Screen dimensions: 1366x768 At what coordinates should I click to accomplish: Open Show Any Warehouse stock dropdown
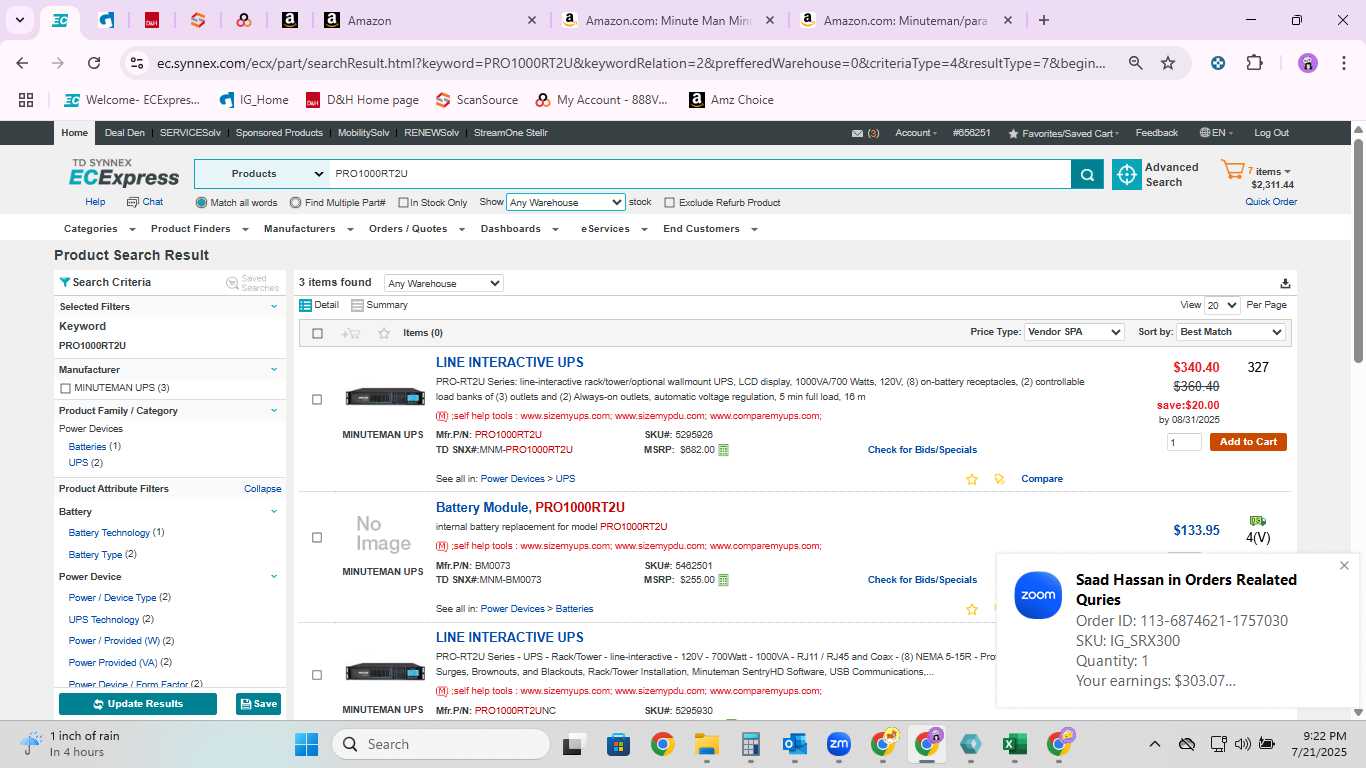tap(566, 202)
